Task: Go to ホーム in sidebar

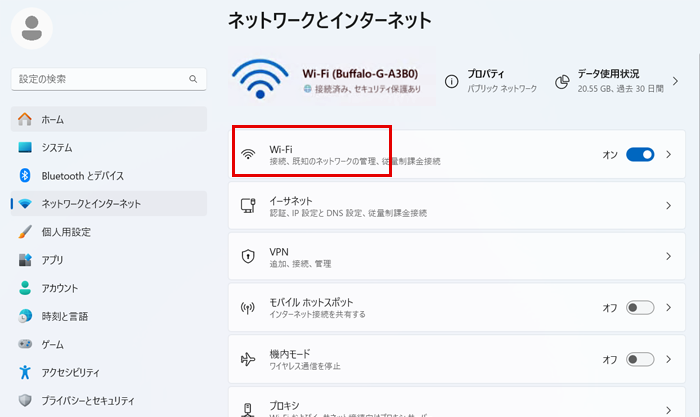Action: [x=109, y=119]
